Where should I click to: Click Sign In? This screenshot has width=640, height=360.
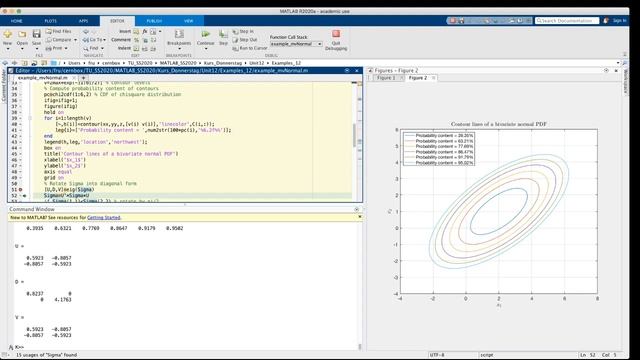(x=619, y=20)
